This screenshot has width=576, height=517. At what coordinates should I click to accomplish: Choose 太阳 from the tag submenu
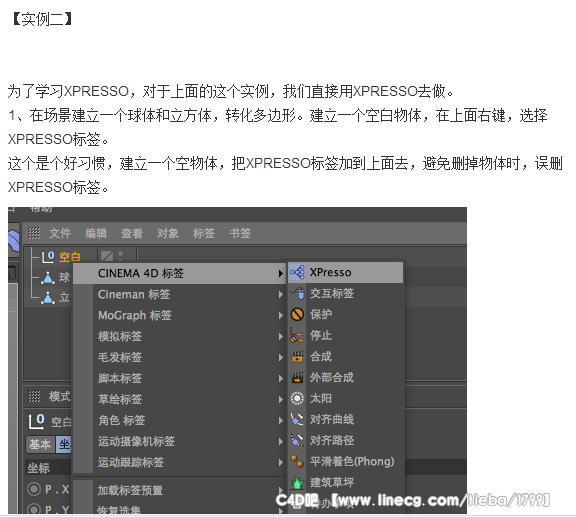coord(345,398)
